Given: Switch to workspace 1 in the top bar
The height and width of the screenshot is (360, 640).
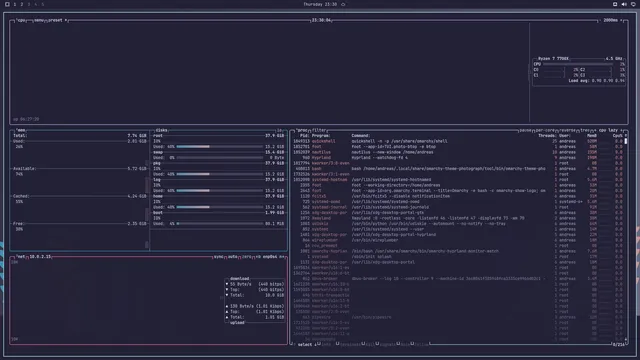Looking at the screenshot, I should [15, 4].
